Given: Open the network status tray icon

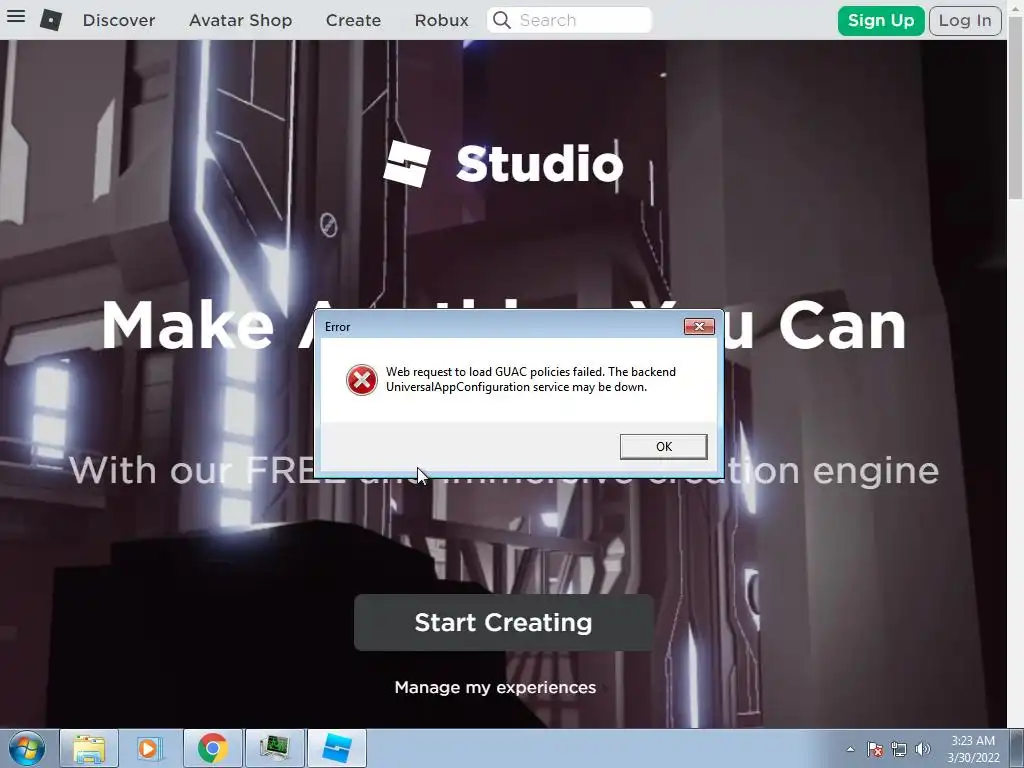Looking at the screenshot, I should (x=899, y=749).
